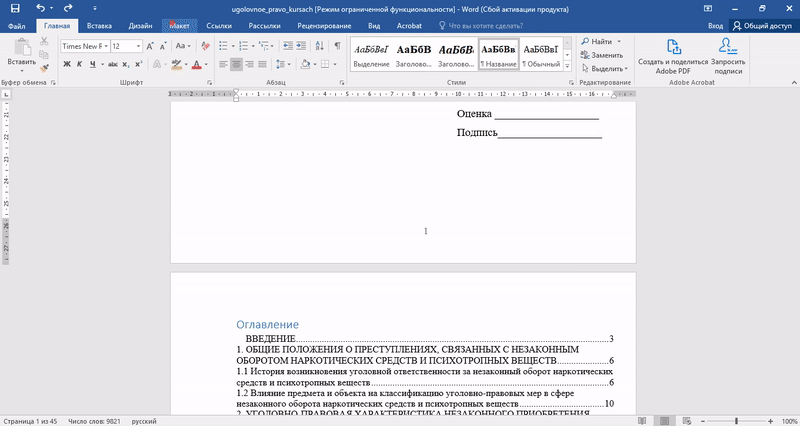Open Change Case Aa dropdown

tap(182, 46)
